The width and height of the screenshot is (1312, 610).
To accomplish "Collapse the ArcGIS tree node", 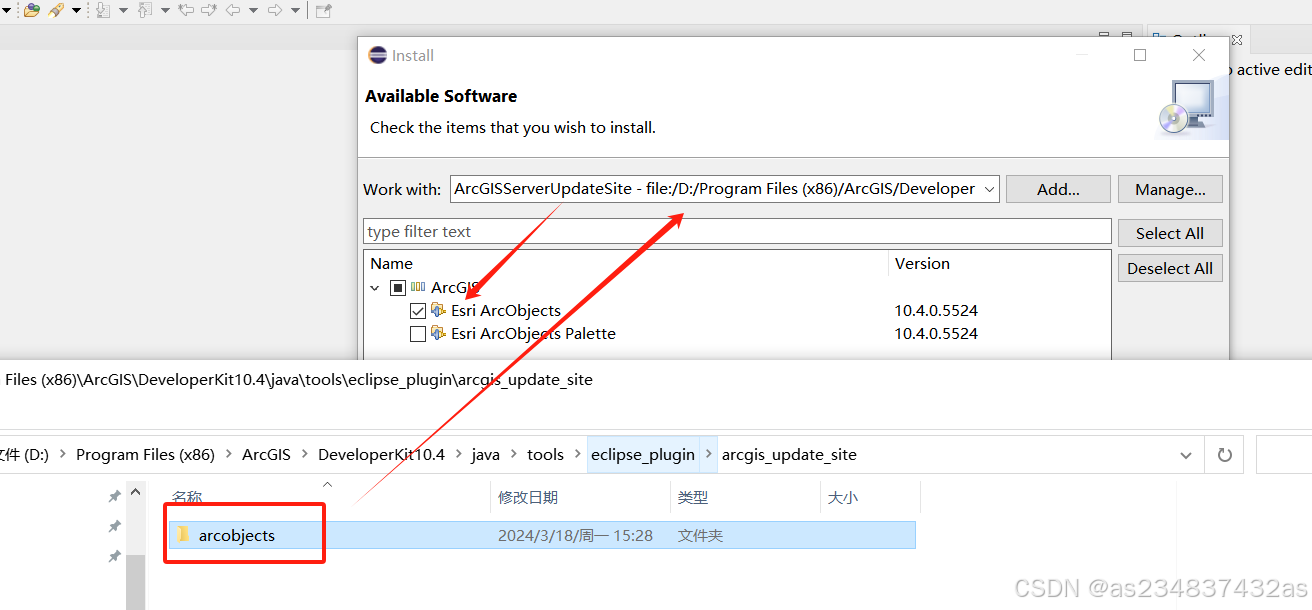I will 374,287.
